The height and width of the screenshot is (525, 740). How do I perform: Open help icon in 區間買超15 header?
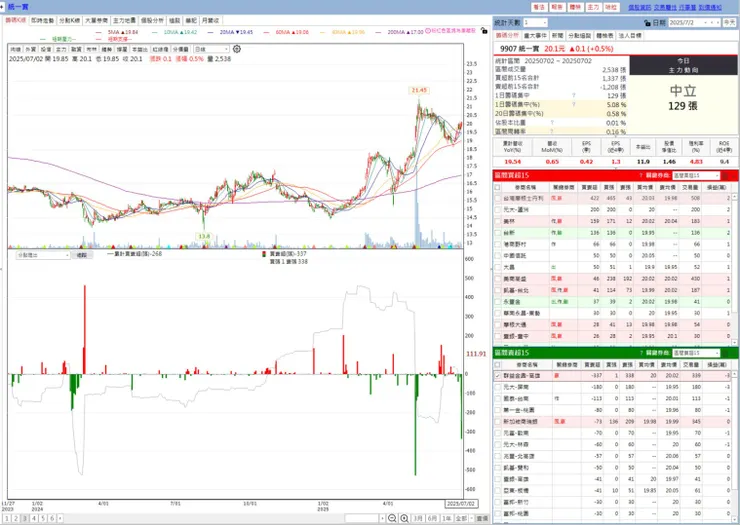click(641, 176)
